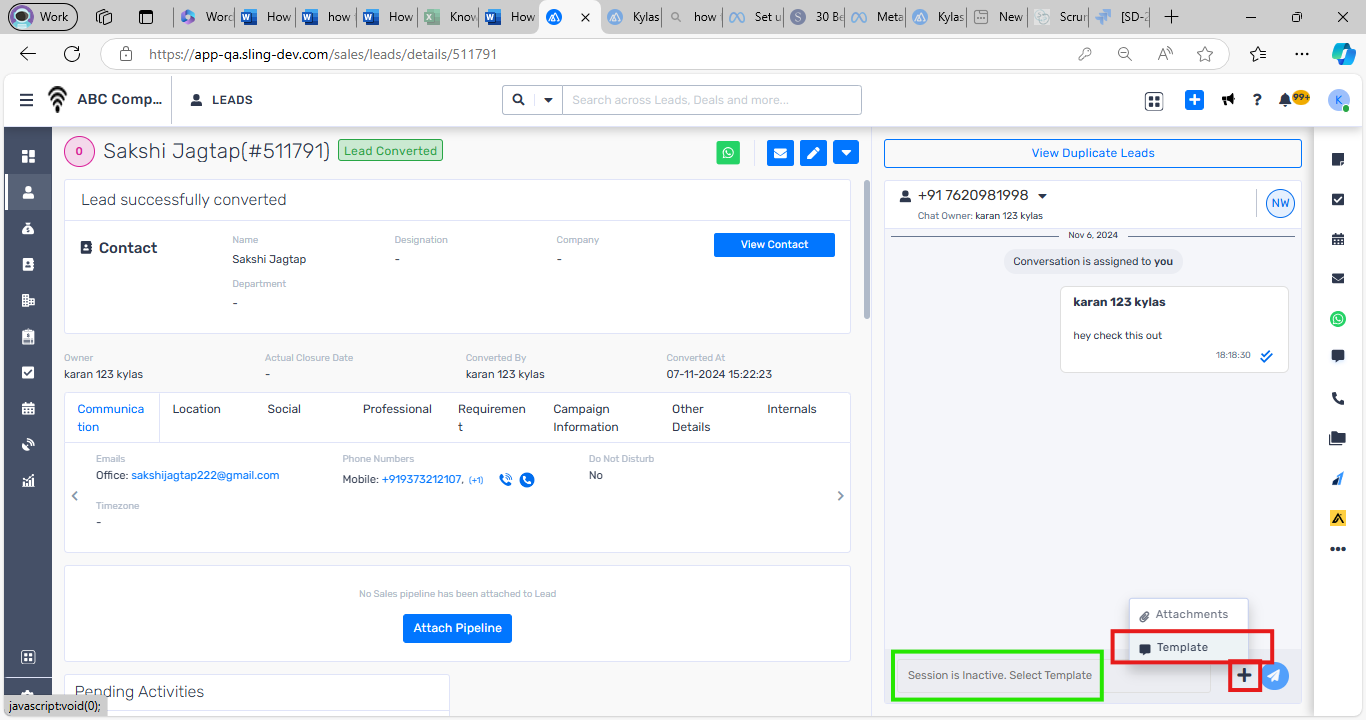1366x720 pixels.
Task: Click the (+1) additional phone numbers link
Action: click(476, 480)
